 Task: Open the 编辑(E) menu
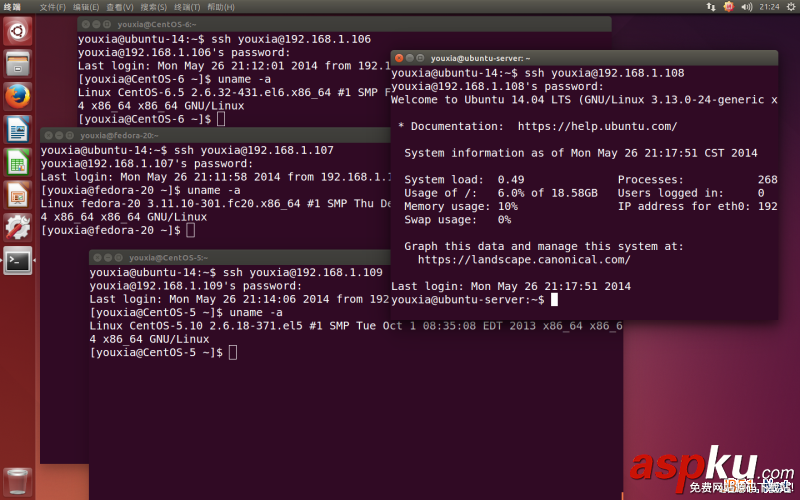click(x=86, y=7)
